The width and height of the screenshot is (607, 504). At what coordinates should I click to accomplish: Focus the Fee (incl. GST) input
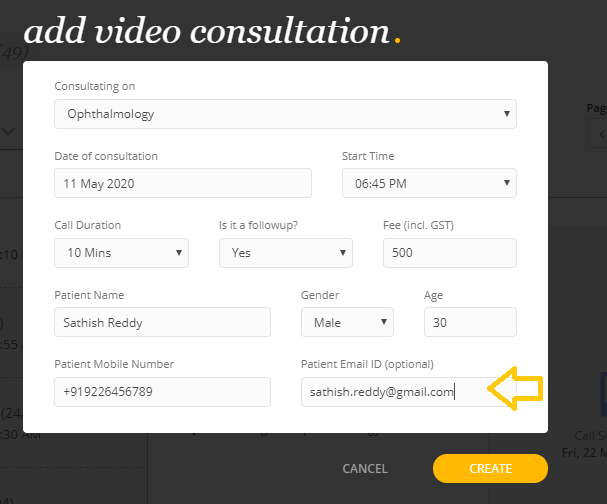[449, 253]
